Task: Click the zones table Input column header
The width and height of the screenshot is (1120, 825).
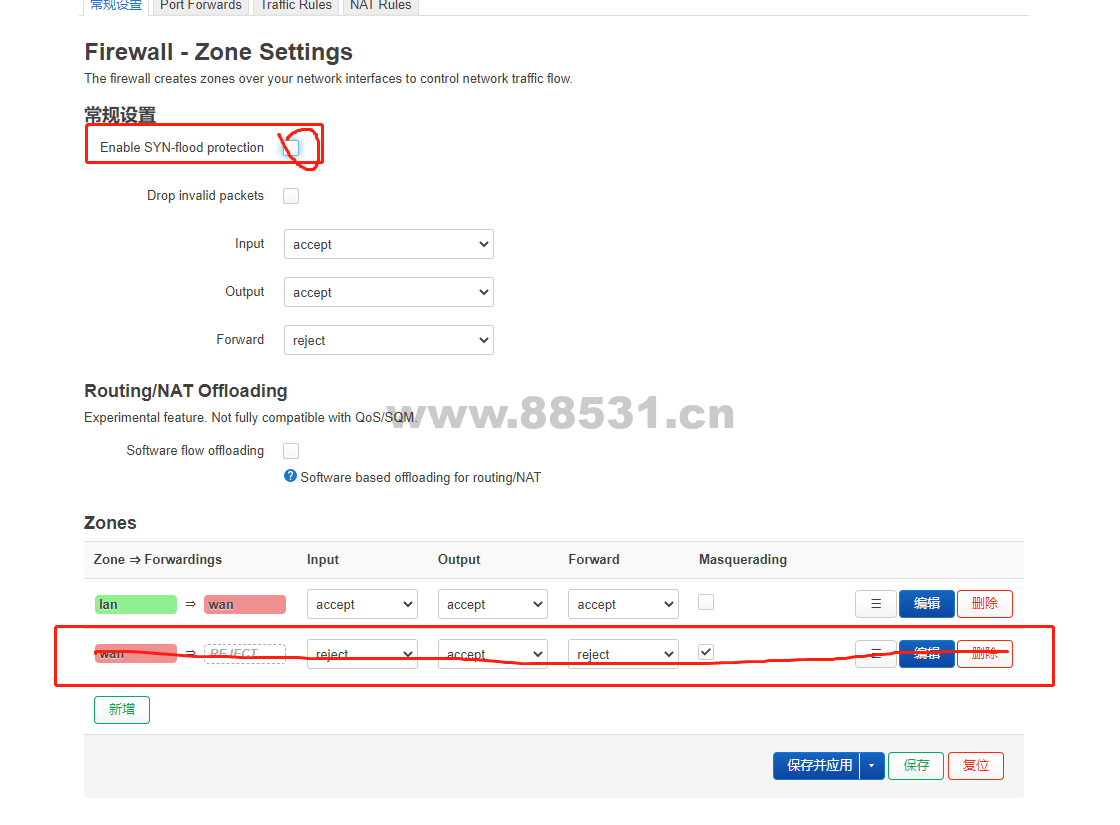Action: click(323, 559)
